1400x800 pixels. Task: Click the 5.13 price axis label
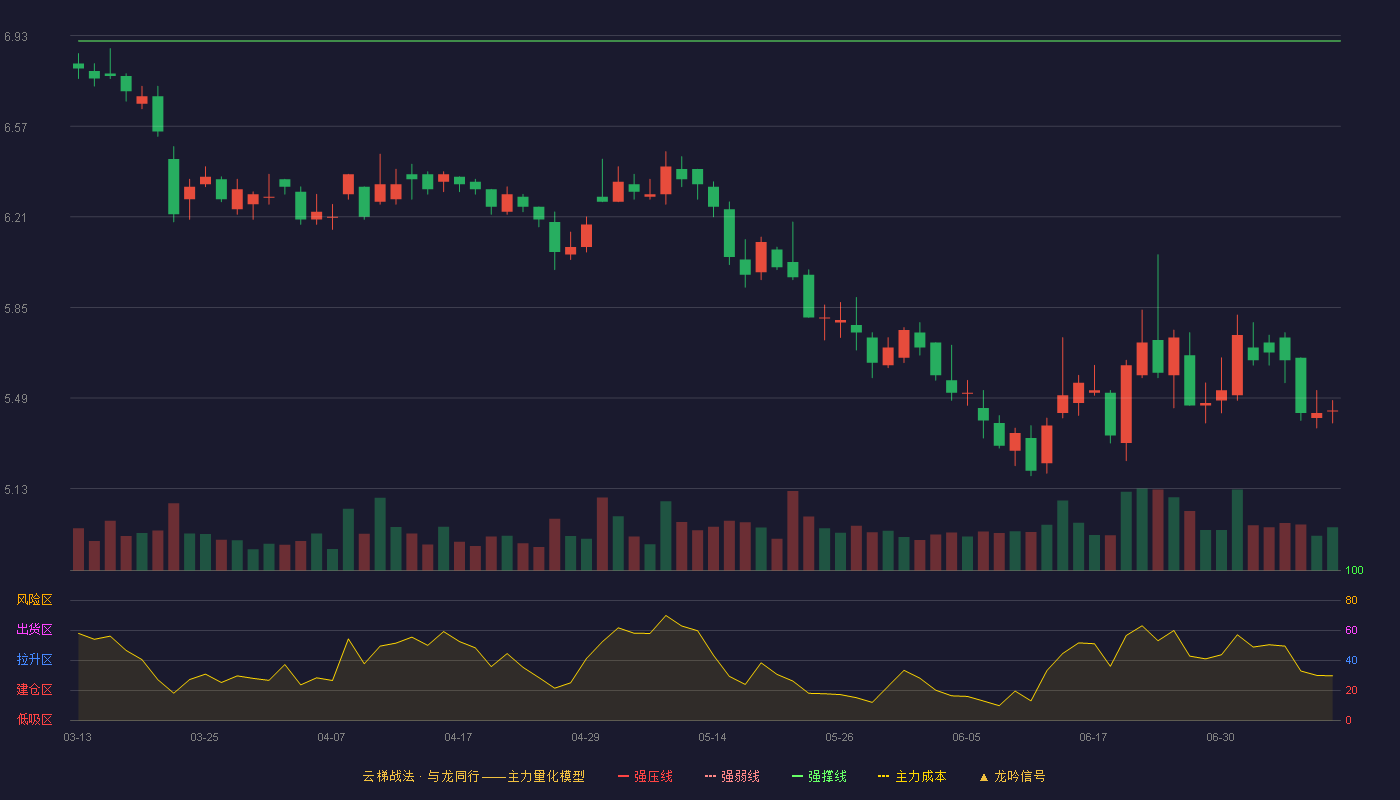[x=16, y=490]
